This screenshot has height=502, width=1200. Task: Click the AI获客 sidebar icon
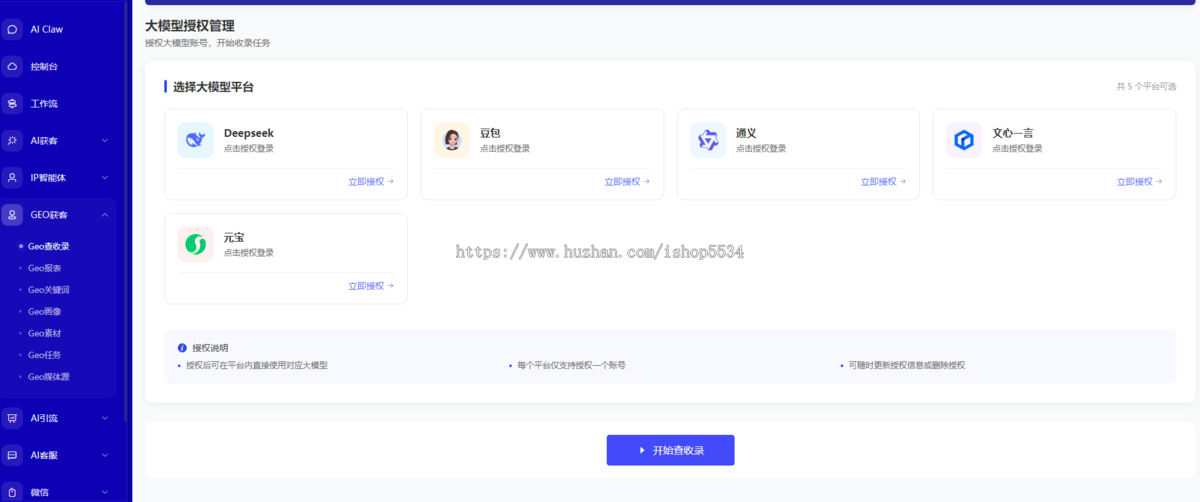(12, 140)
